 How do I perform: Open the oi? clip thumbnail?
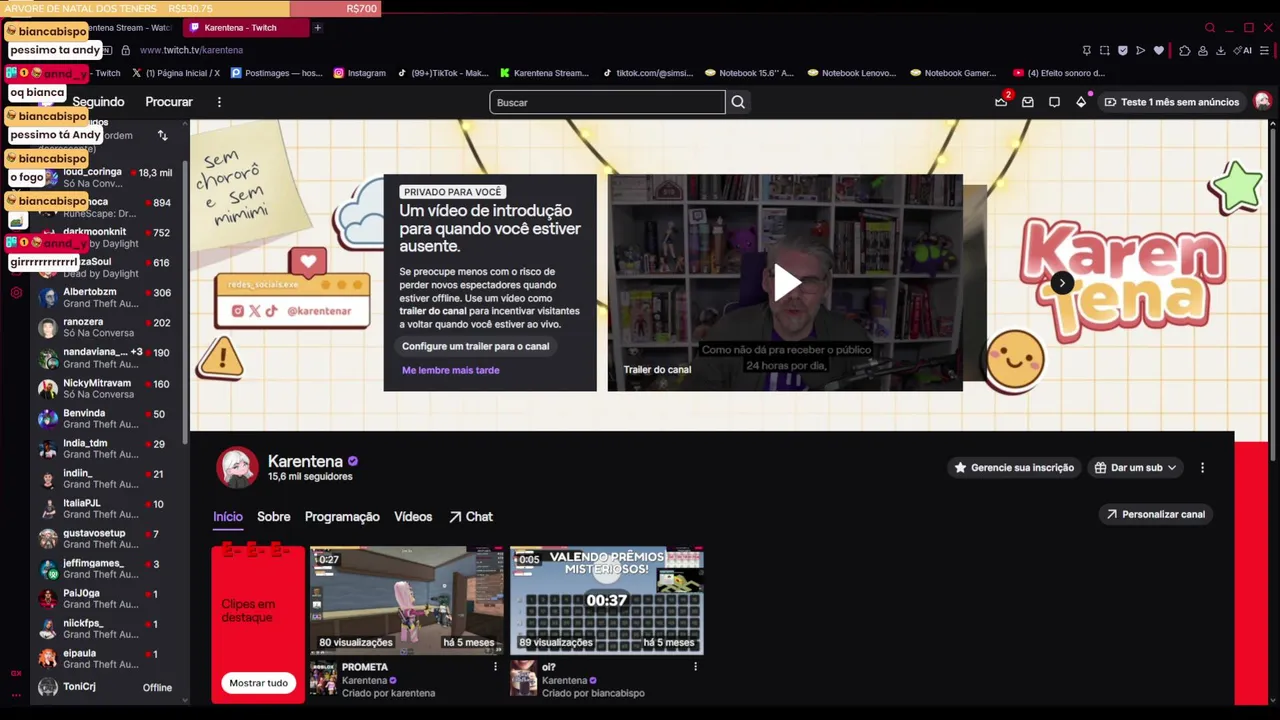[x=607, y=600]
